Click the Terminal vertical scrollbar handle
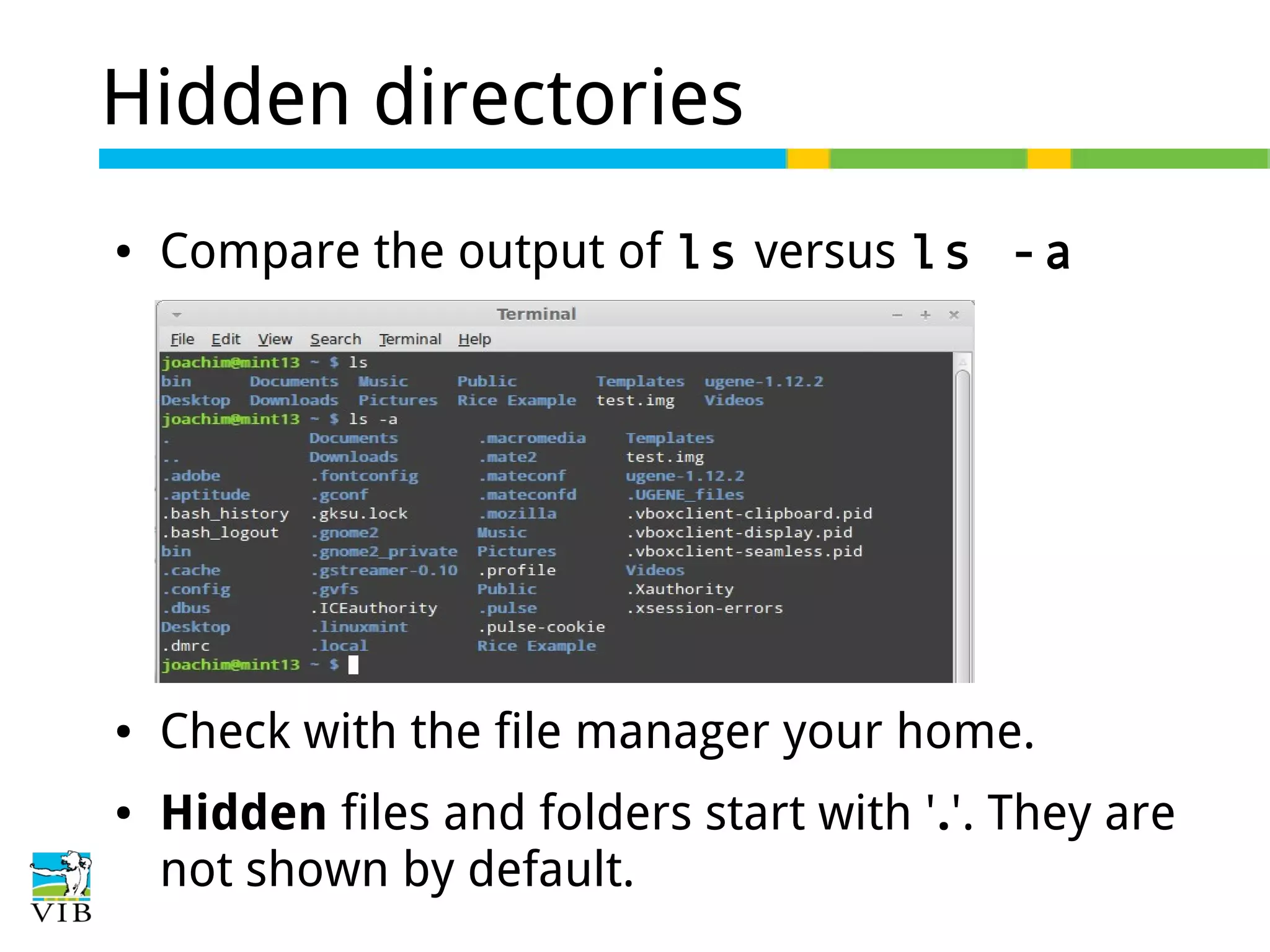This screenshot has height=952, width=1270. [x=962, y=527]
